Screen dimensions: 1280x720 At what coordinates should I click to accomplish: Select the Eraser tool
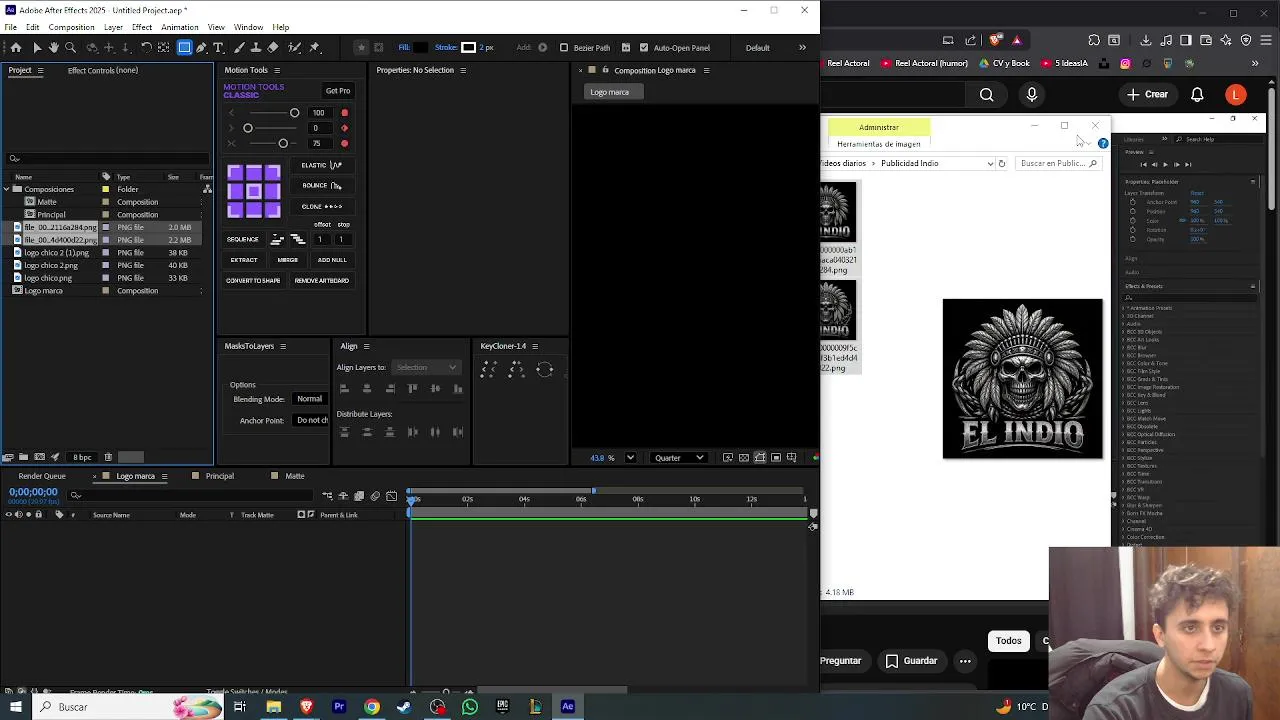[x=273, y=47]
